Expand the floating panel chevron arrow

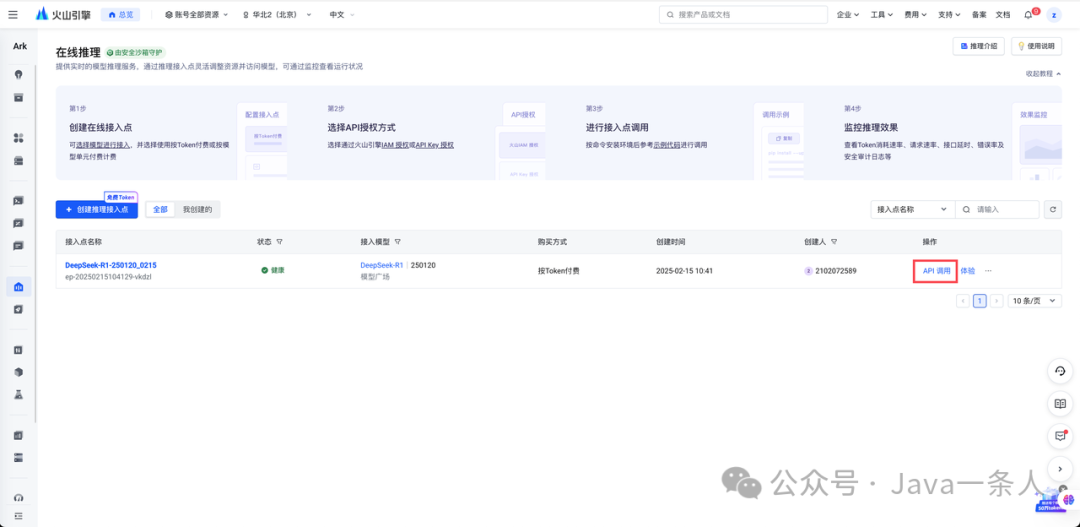pos(1060,468)
